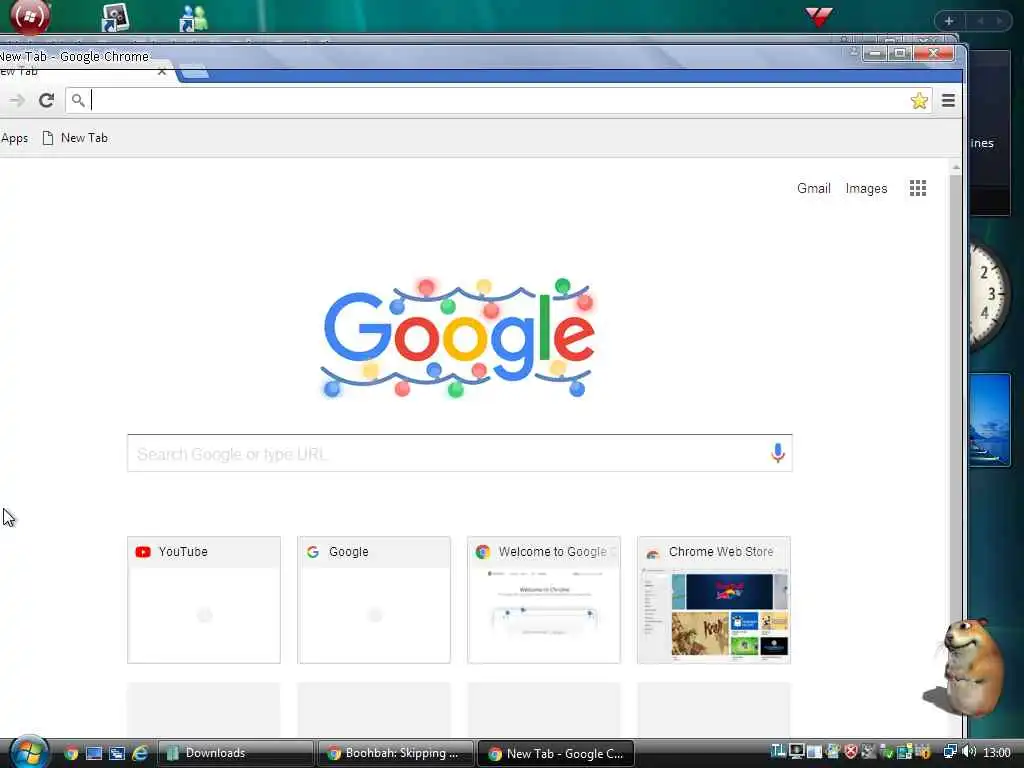This screenshot has width=1024, height=768.
Task: Click the sidebar clock gadget
Action: [x=988, y=294]
